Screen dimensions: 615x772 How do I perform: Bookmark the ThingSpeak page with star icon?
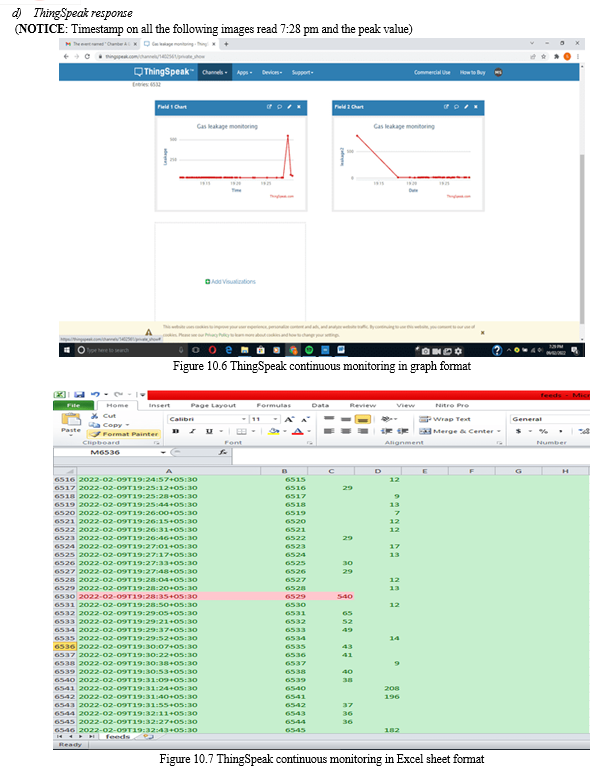(544, 57)
